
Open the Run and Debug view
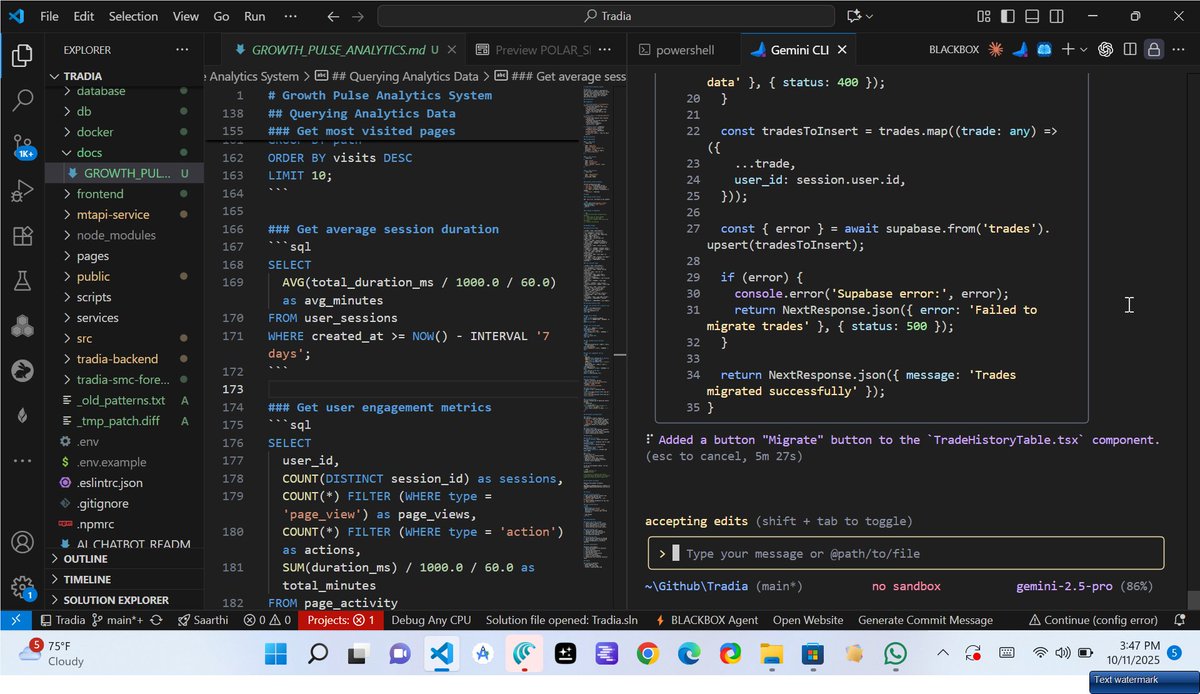[22, 191]
